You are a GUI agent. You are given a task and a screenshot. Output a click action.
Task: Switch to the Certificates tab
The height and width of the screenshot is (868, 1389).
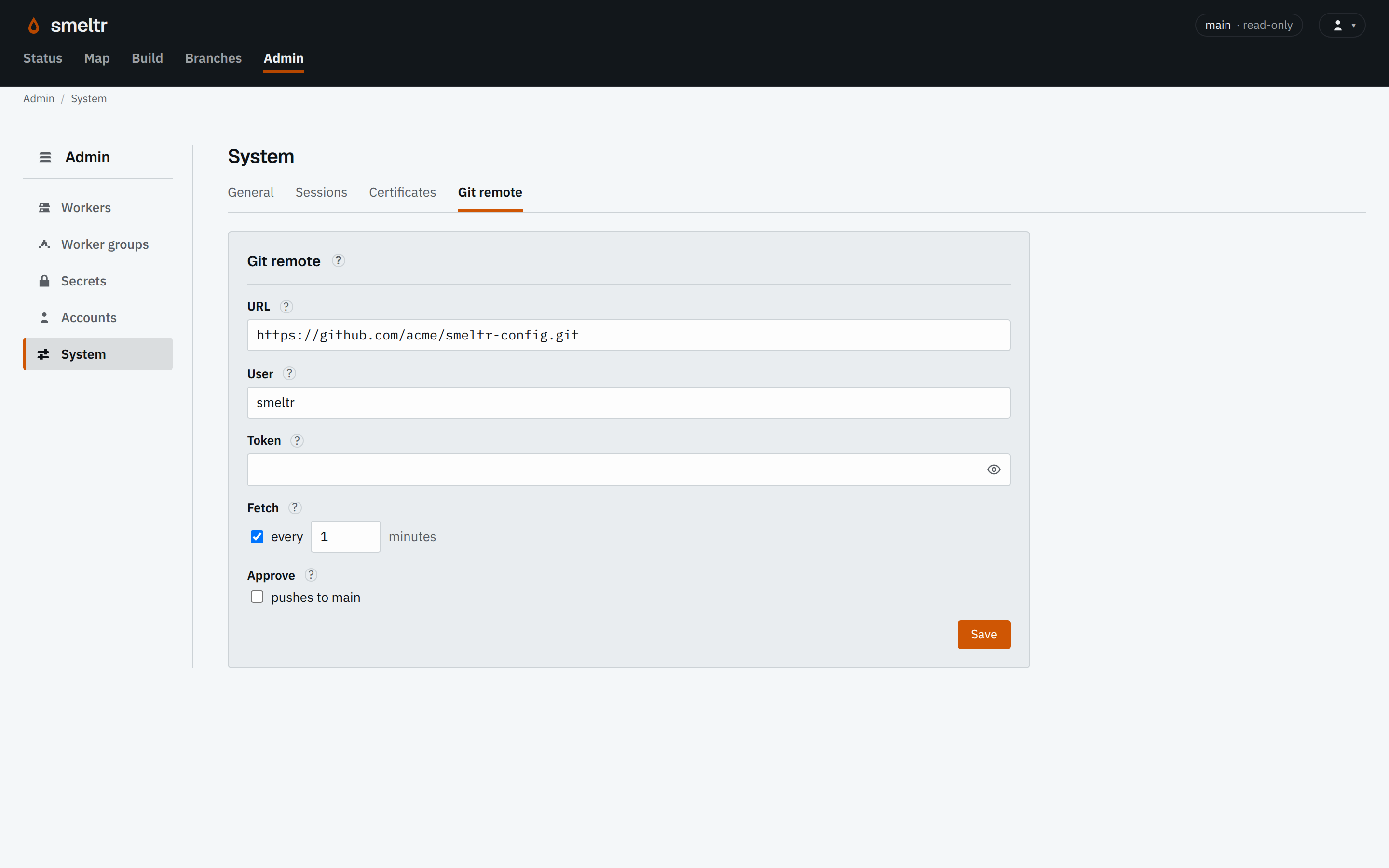pos(402,192)
